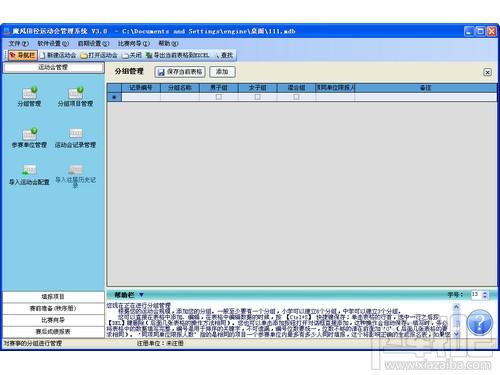
Task: Click the 字号 font size stepper arrows
Action: click(485, 295)
